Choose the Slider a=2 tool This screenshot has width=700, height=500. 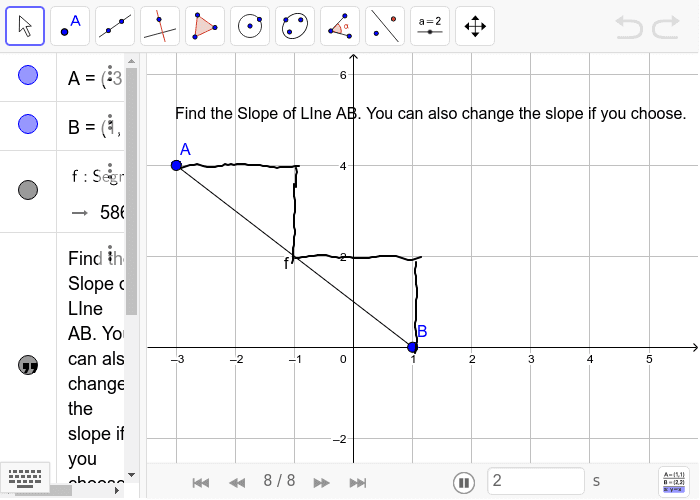point(430,26)
